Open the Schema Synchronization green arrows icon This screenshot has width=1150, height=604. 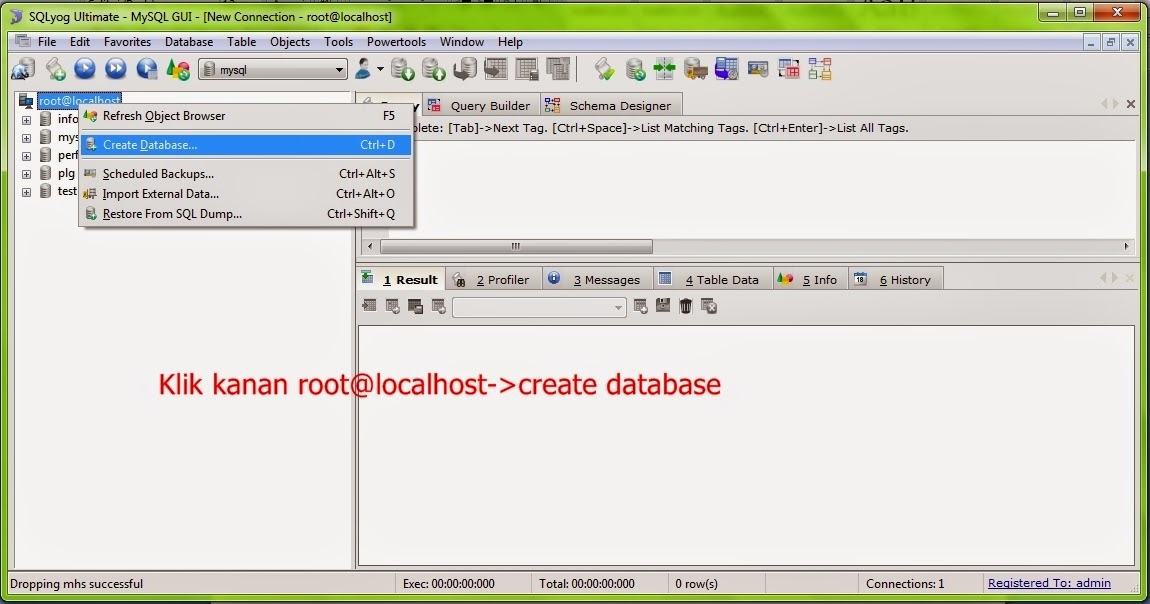tap(664, 69)
